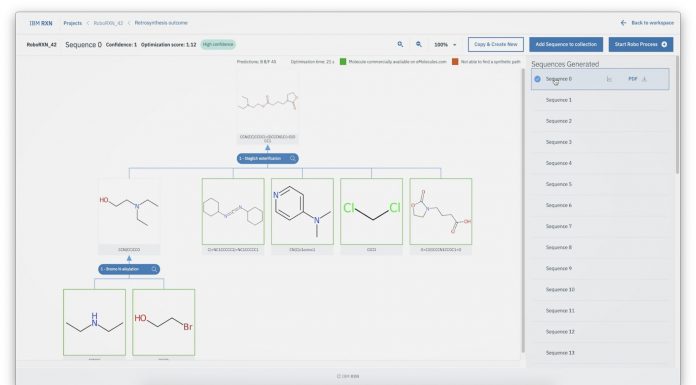The image size is (696, 385).
Task: Select Sequence 6 in the list
Action: 600,205
